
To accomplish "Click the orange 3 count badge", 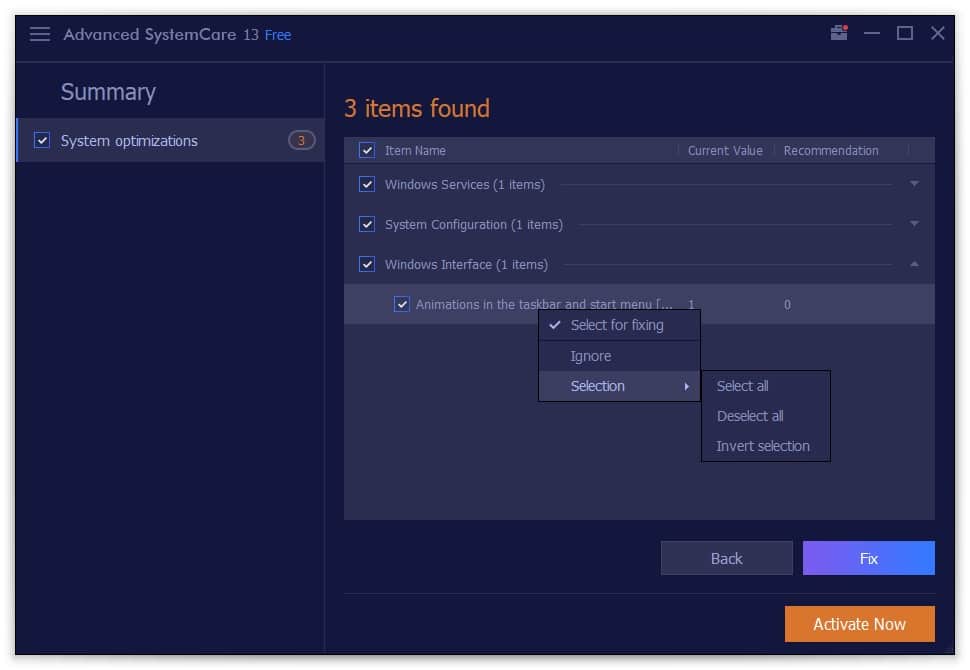I will (301, 140).
